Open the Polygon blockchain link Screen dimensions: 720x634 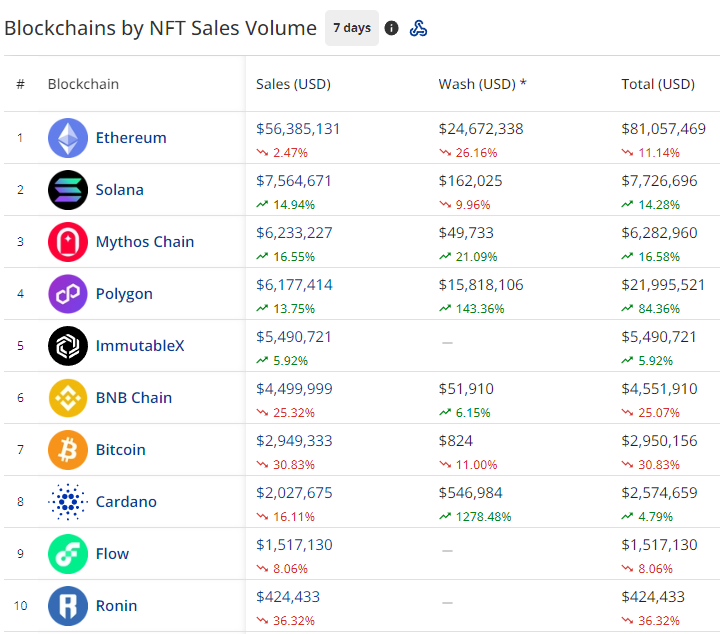[x=124, y=294]
